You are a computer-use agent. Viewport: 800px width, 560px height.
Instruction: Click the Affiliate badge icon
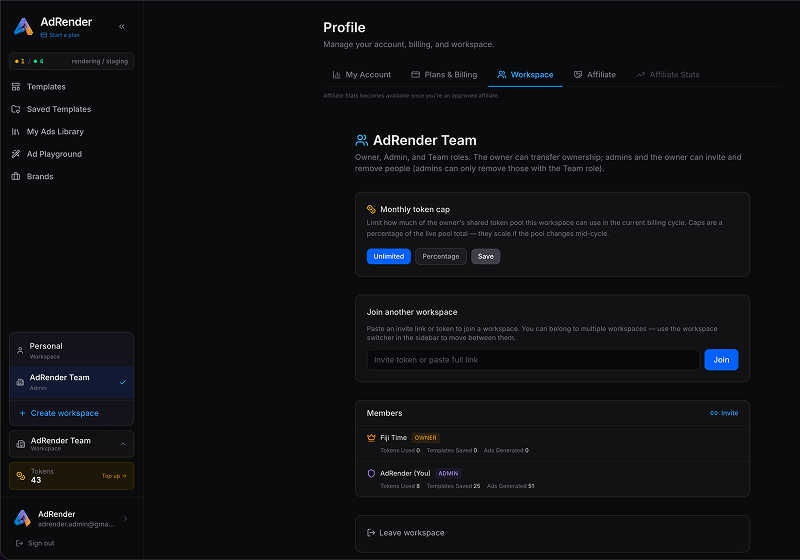coord(578,74)
